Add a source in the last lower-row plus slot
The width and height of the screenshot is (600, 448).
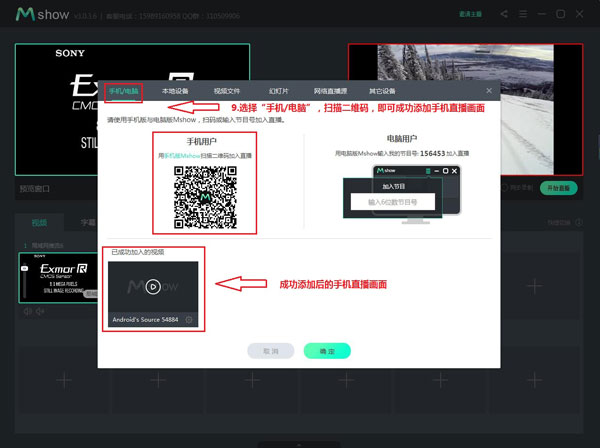point(534,380)
